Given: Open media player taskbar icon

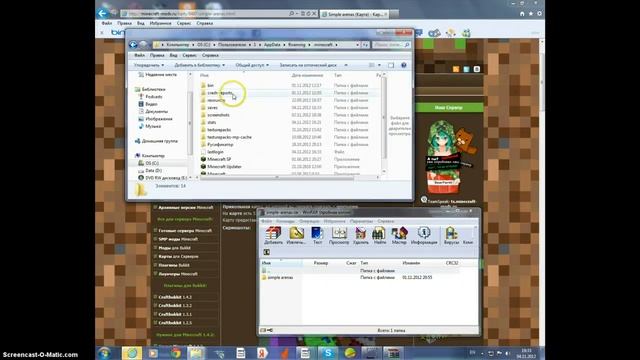Looking at the screenshot, I should (x=153, y=353).
